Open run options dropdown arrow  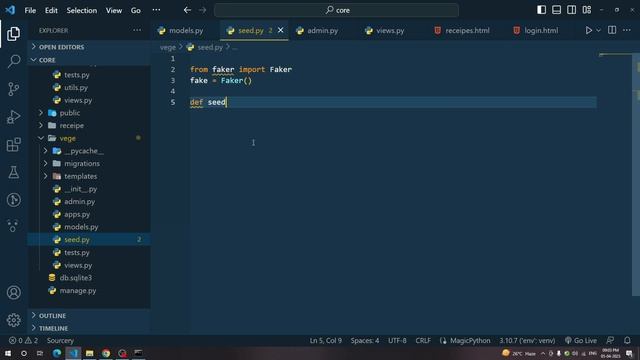598,30
